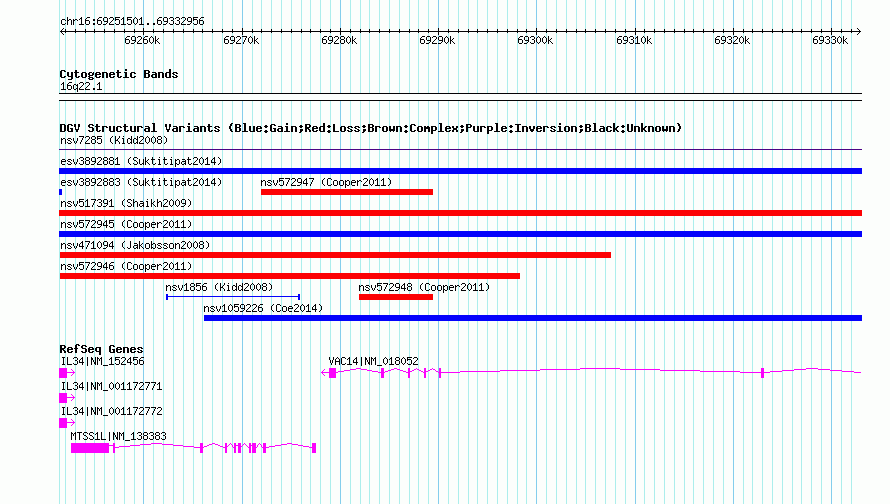Click the 69330k ruler tick label

830,40
